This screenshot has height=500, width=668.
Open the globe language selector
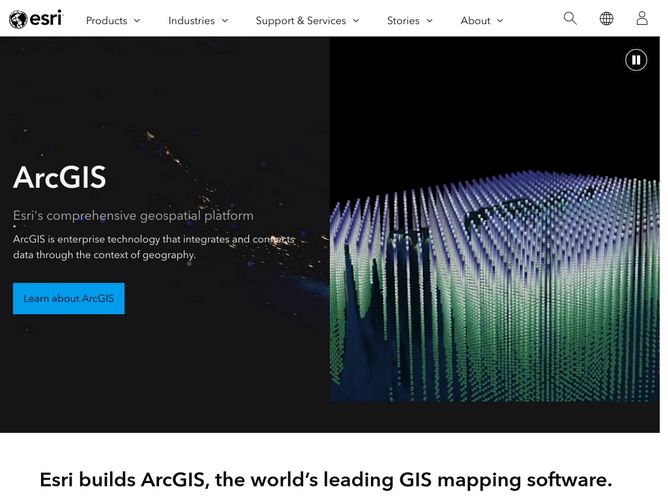pyautogui.click(x=606, y=19)
